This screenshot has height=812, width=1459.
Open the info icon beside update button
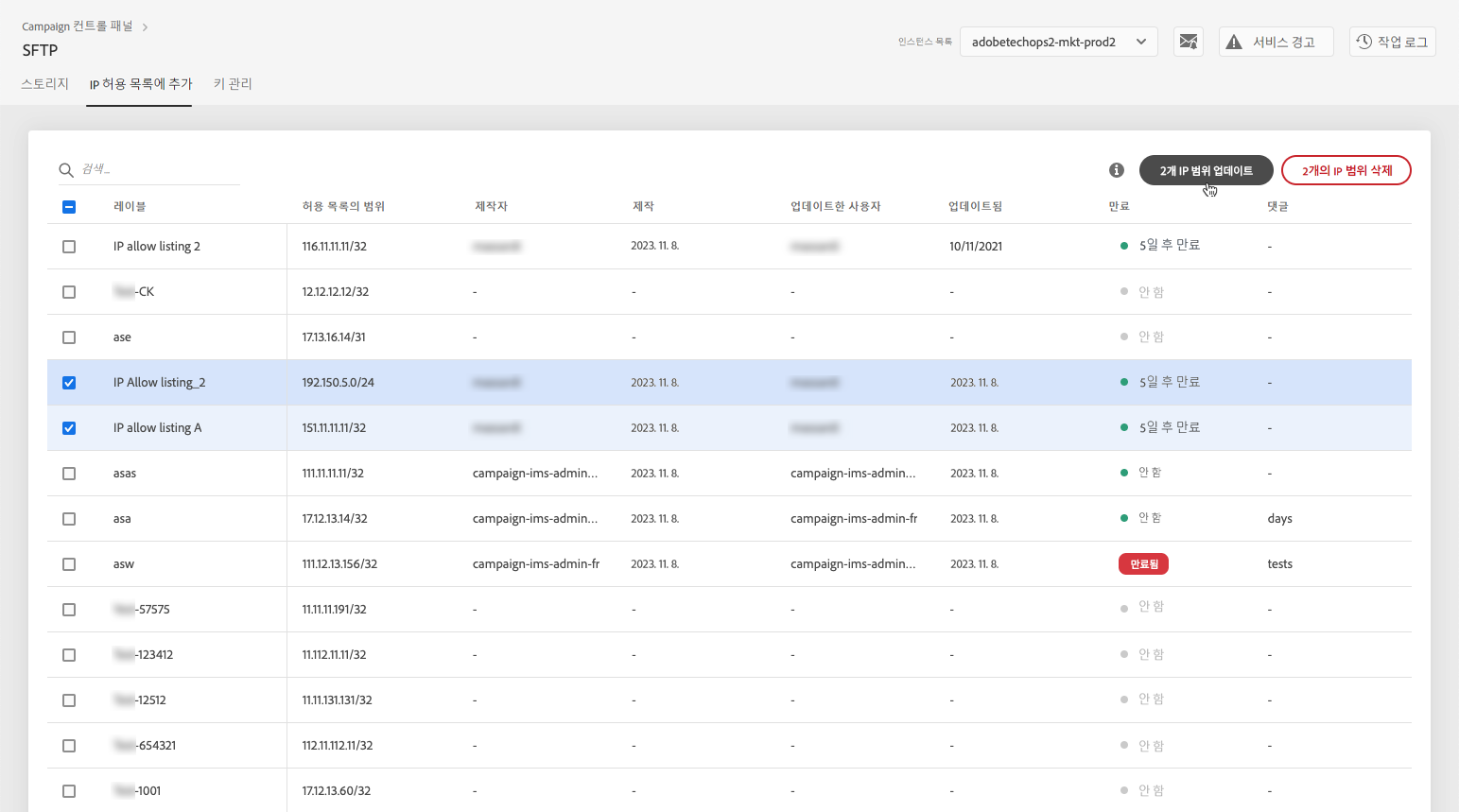click(x=1117, y=170)
